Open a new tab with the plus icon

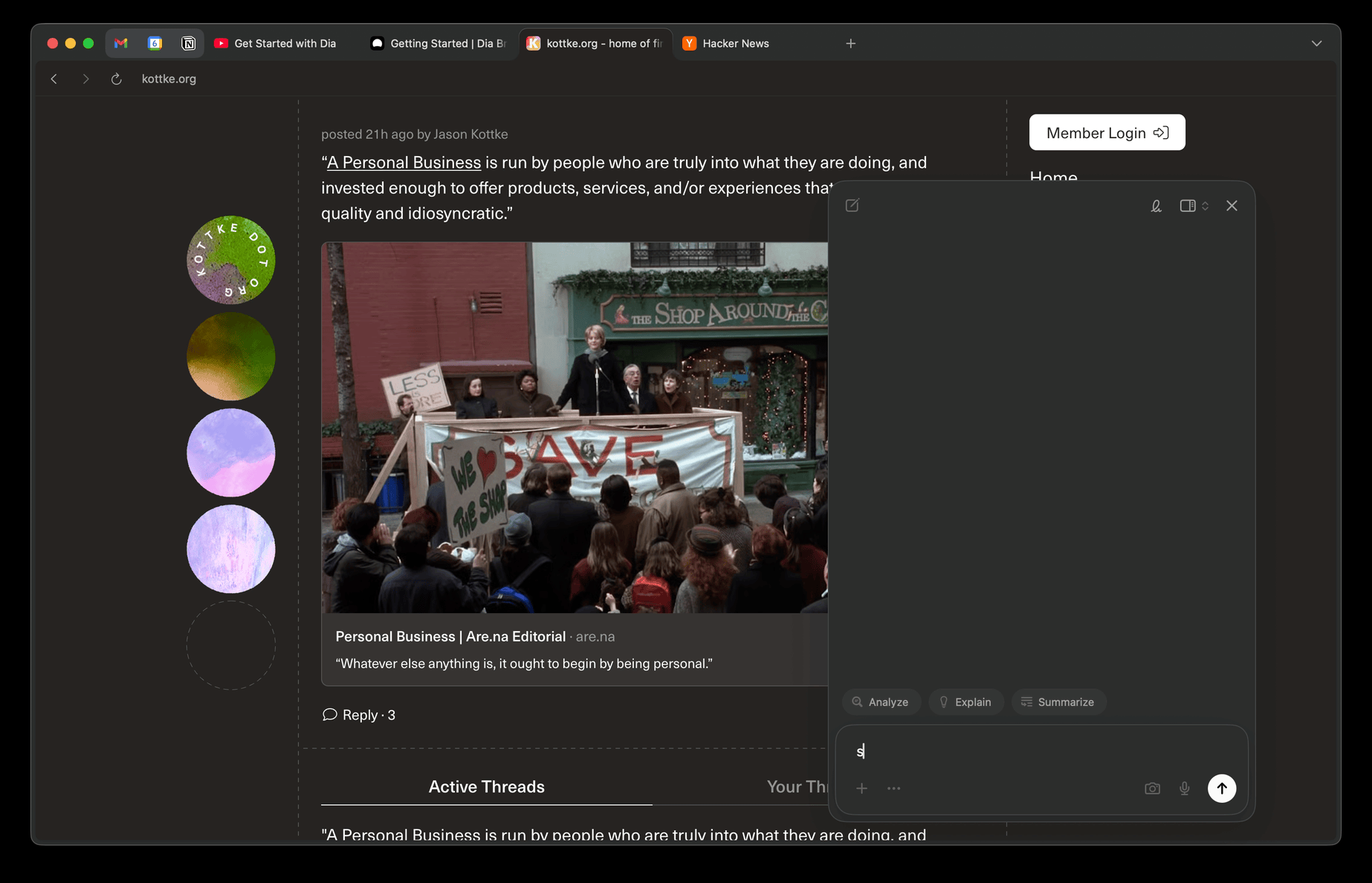click(851, 43)
